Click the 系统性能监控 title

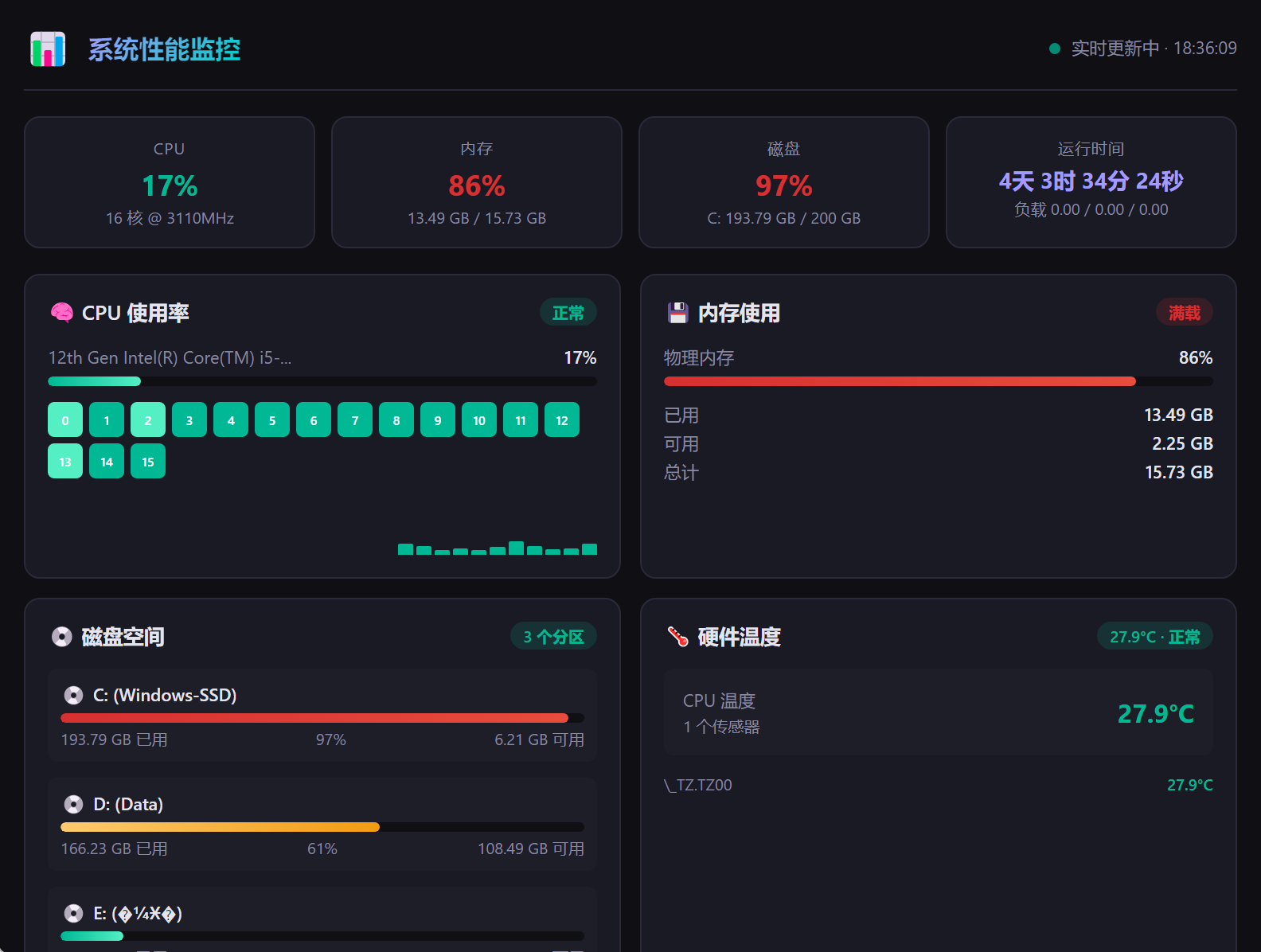164,49
